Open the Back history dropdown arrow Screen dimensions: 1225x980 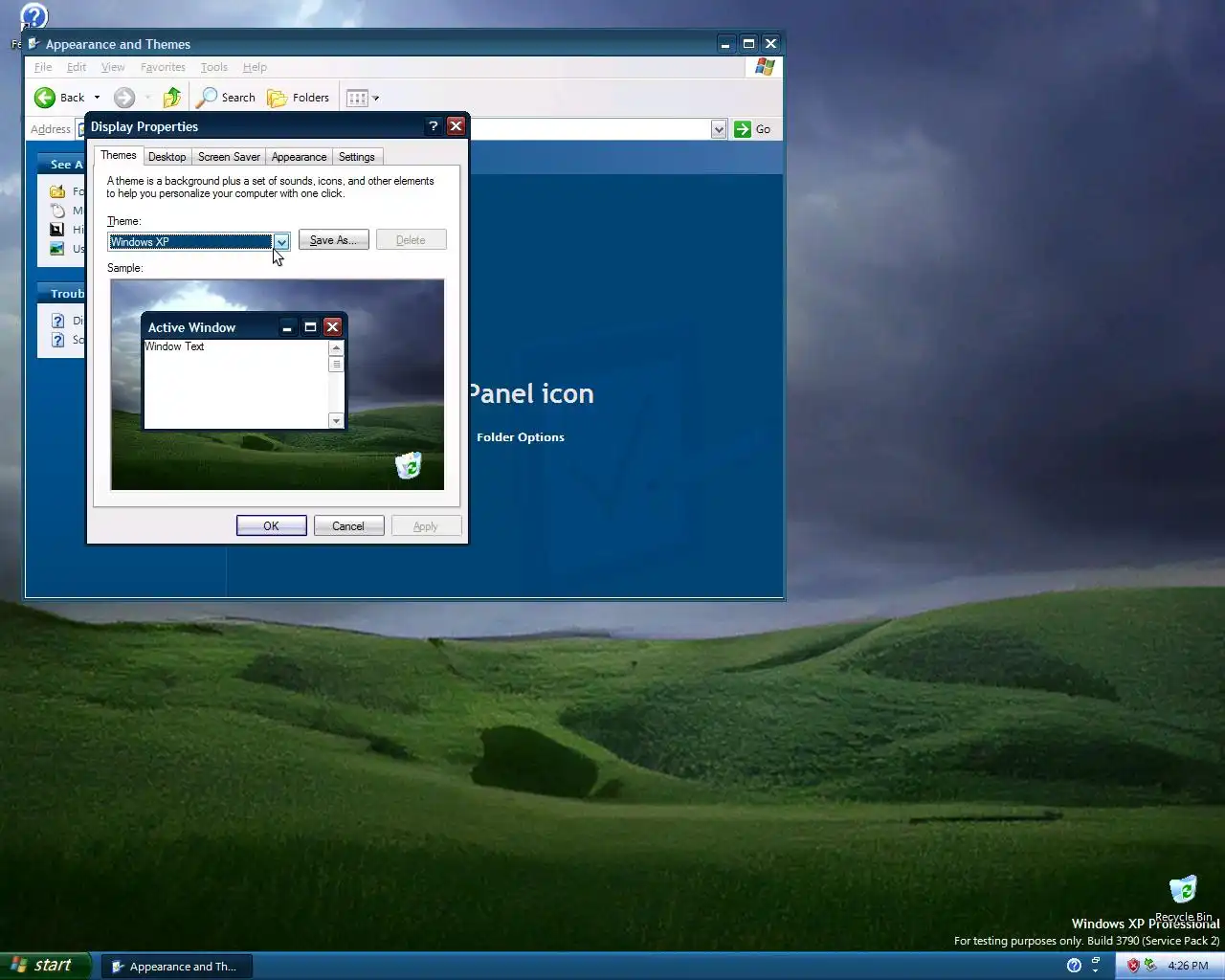click(x=97, y=98)
